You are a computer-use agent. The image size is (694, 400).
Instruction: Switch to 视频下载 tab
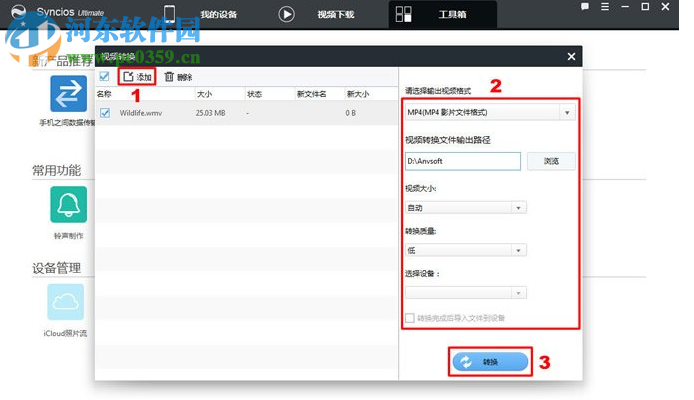click(317, 14)
